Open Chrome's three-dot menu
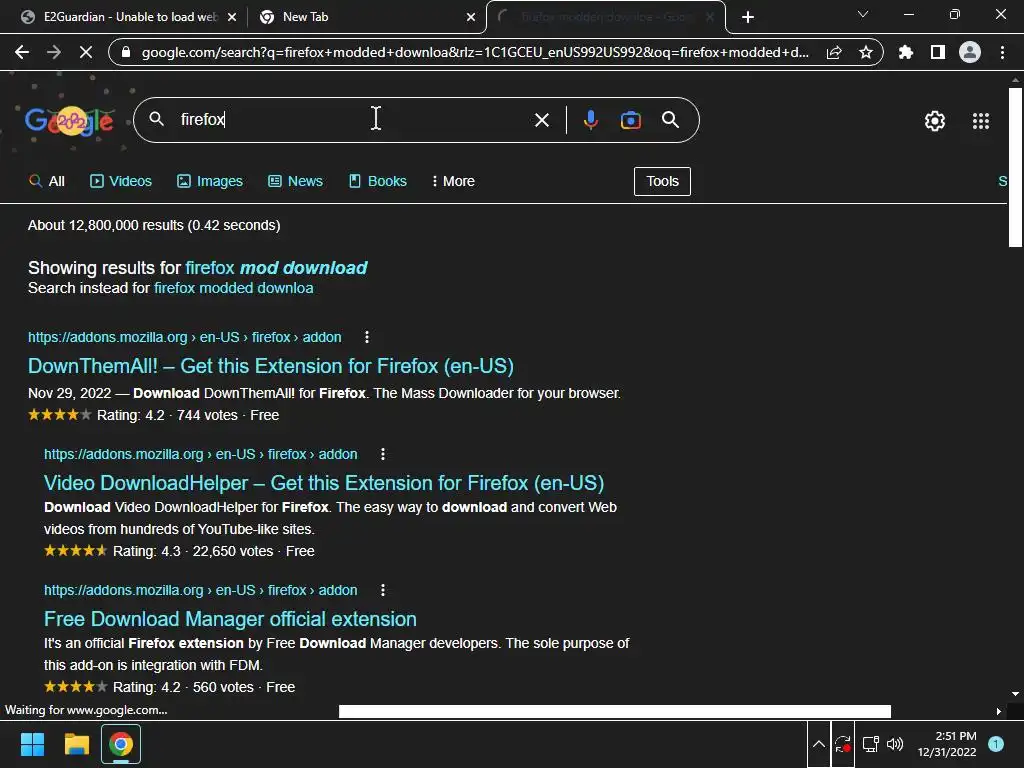 pos(1002,52)
